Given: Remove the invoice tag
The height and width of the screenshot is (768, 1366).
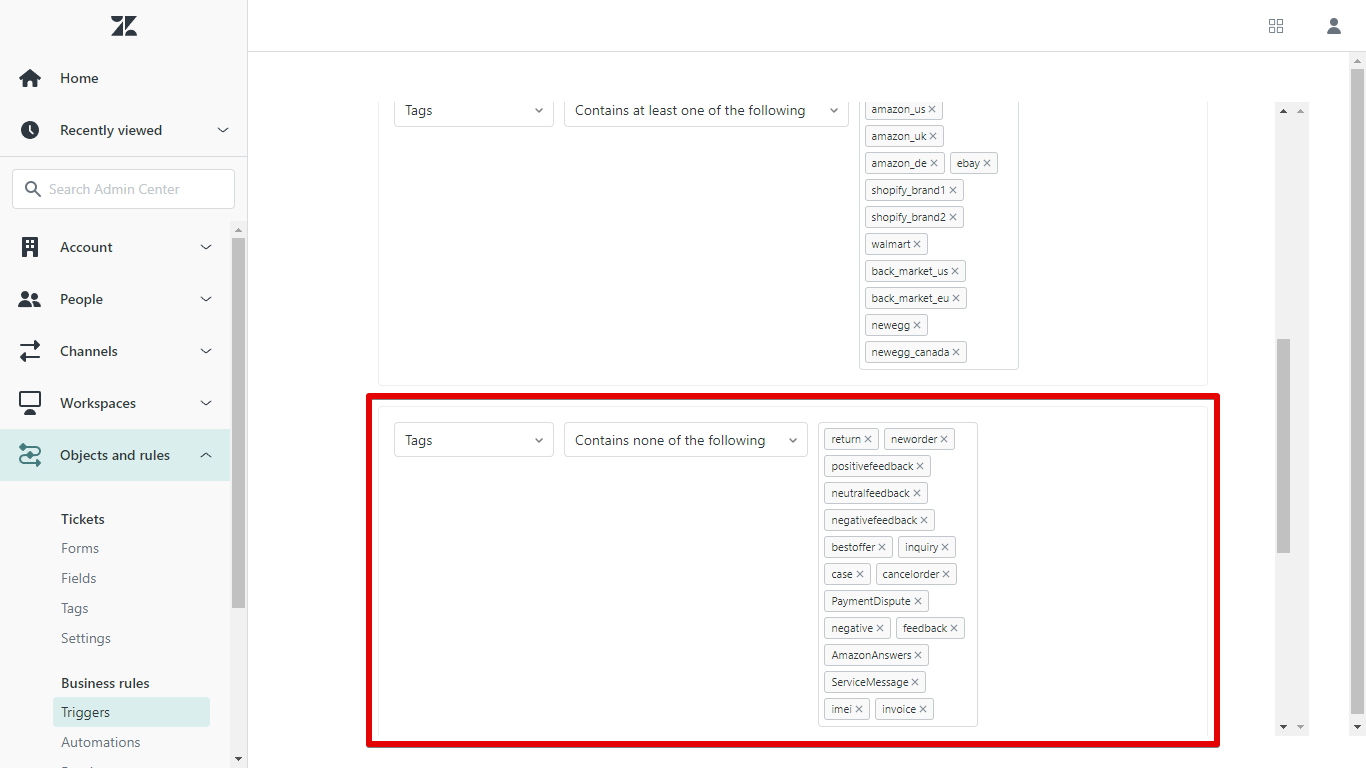Looking at the screenshot, I should [923, 709].
